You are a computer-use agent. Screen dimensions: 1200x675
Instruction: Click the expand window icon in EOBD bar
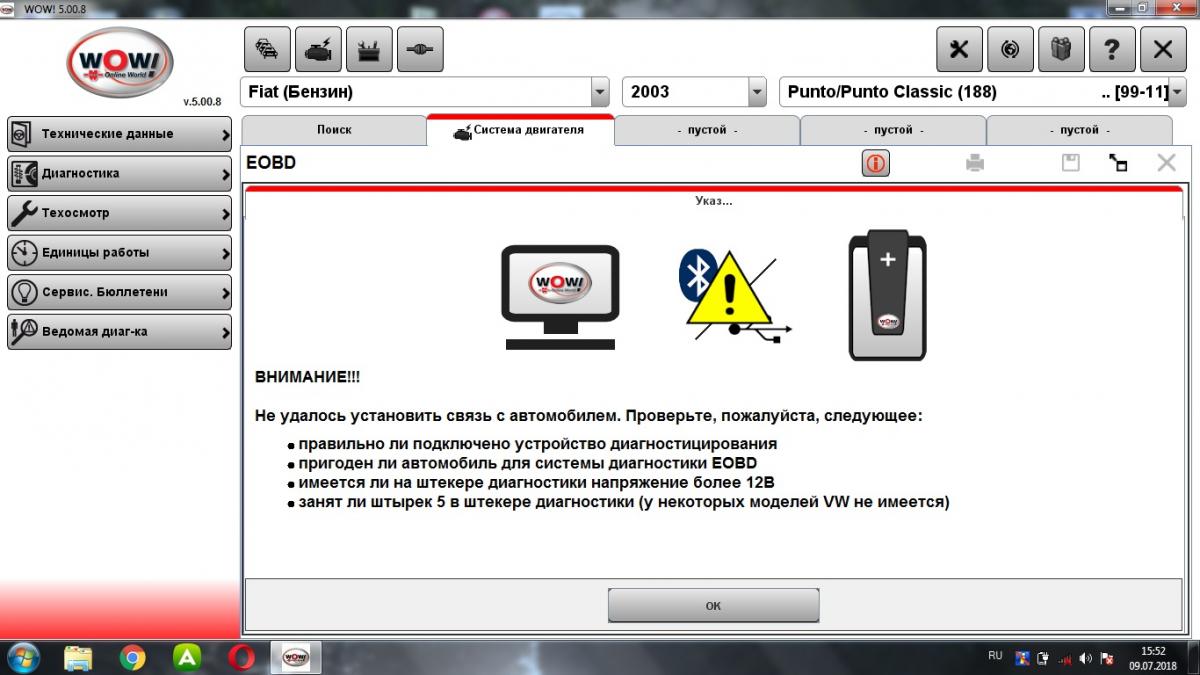click(1118, 163)
